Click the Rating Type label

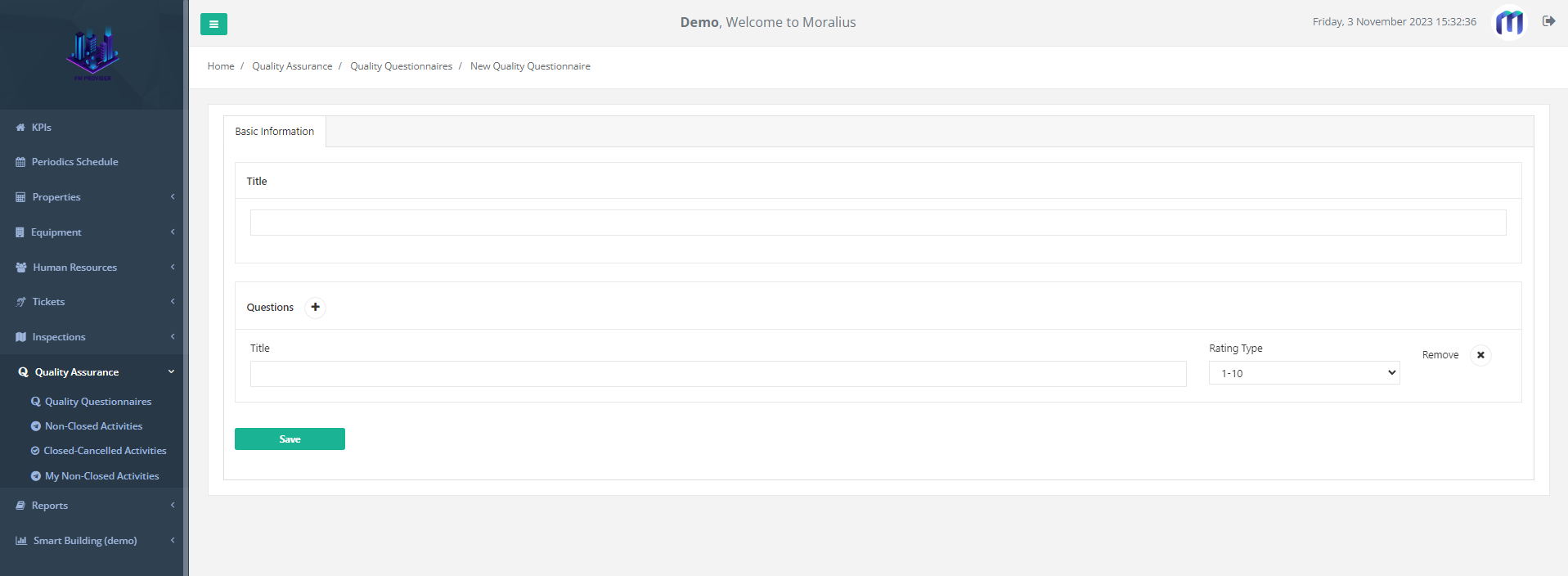[1236, 349]
